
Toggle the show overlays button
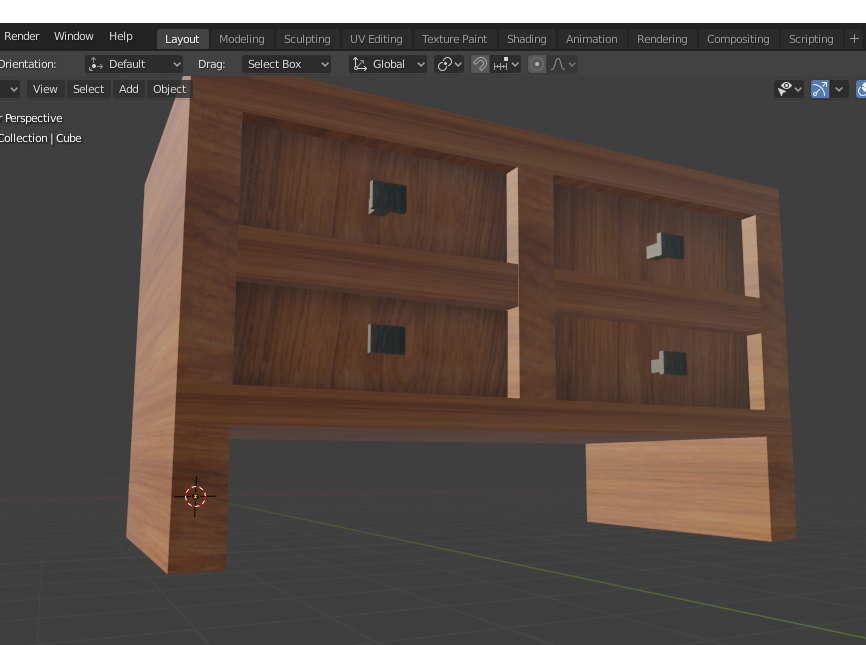pos(861,89)
